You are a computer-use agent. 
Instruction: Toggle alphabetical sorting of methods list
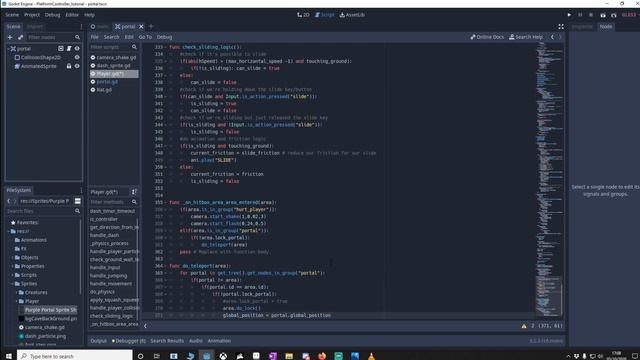pyautogui.click(x=134, y=192)
